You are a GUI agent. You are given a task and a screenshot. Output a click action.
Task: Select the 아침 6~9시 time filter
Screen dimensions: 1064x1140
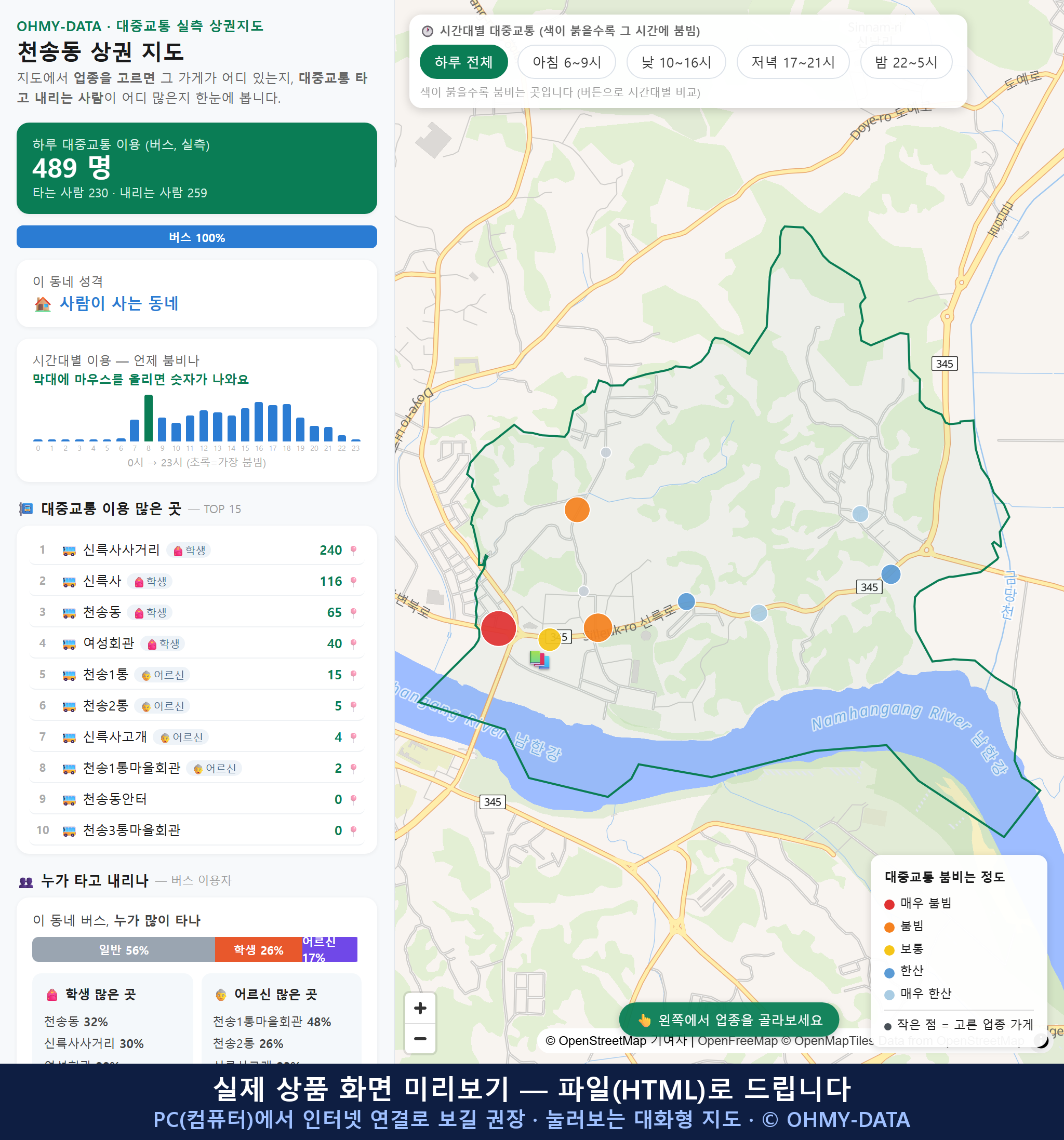pyautogui.click(x=567, y=62)
